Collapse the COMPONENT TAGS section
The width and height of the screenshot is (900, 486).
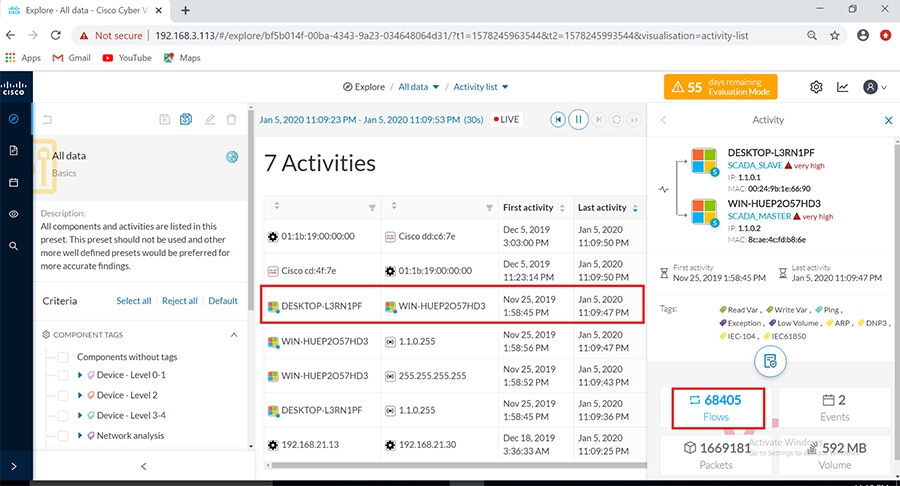point(234,335)
